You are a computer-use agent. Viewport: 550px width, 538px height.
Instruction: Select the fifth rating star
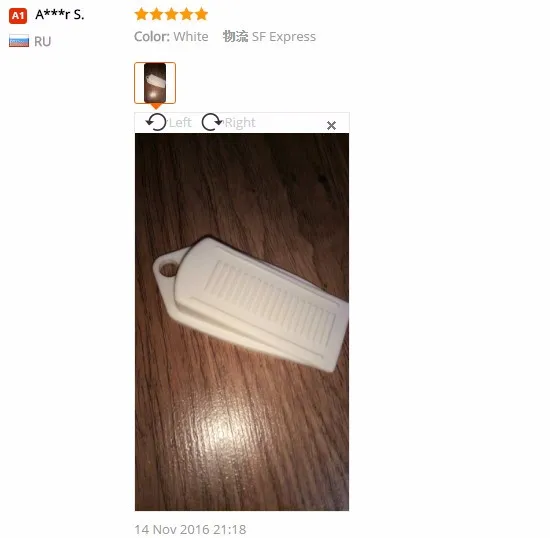click(x=201, y=14)
